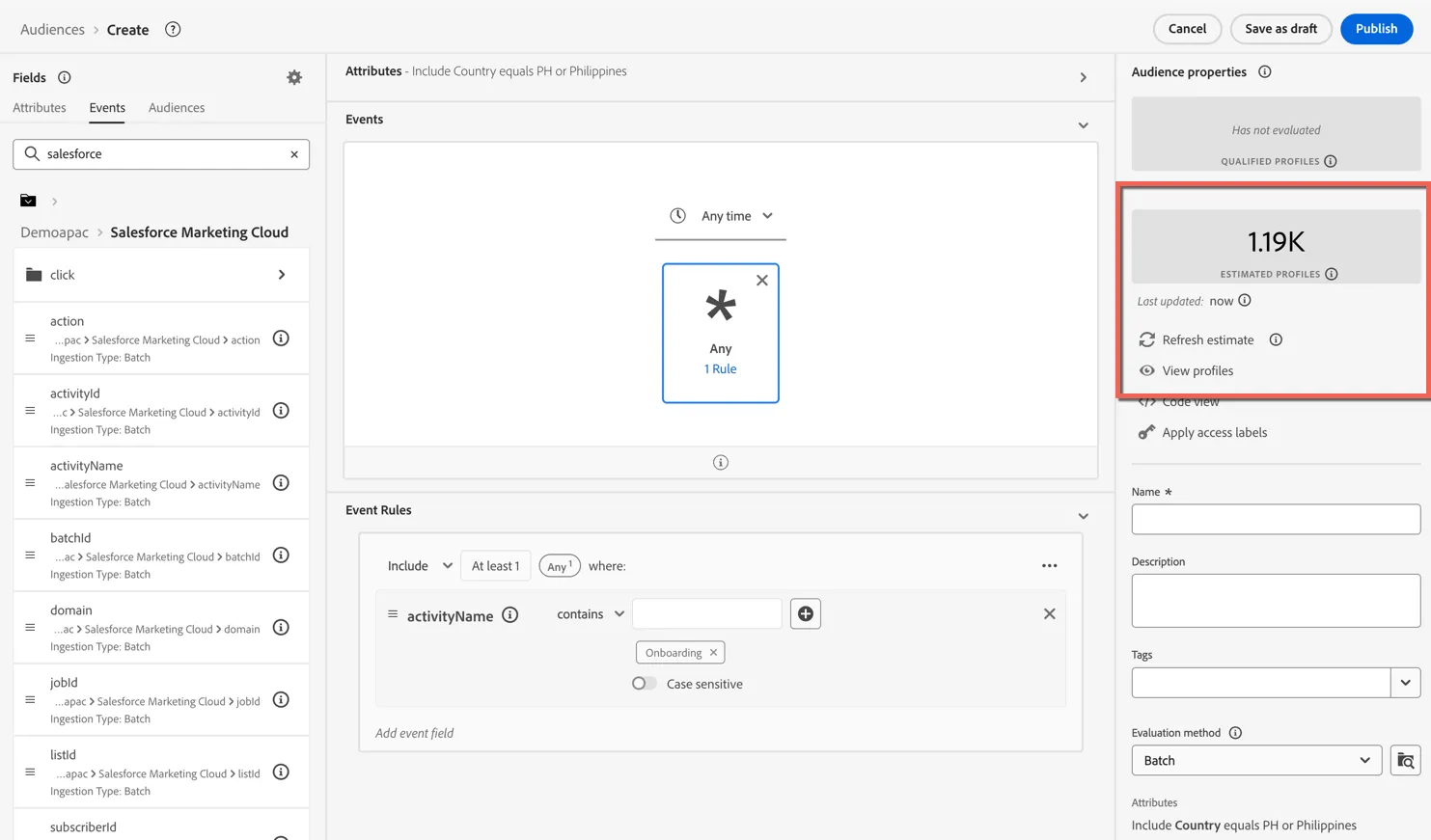The width and height of the screenshot is (1431, 840).
Task: Delete the activityName rule row
Action: tap(1050, 614)
